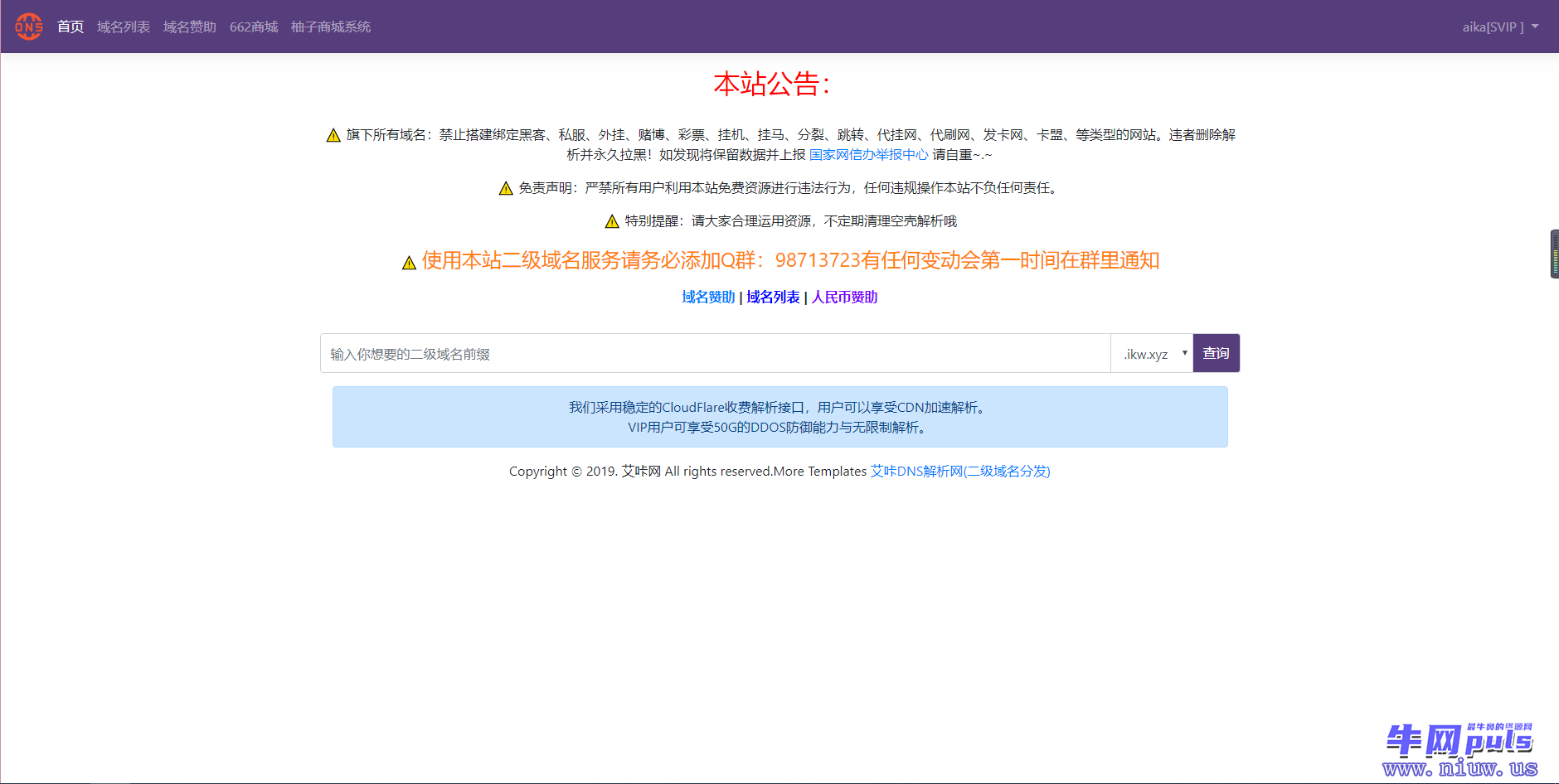Open 柚子商城系统 nav link
1559x784 pixels.
[x=331, y=27]
